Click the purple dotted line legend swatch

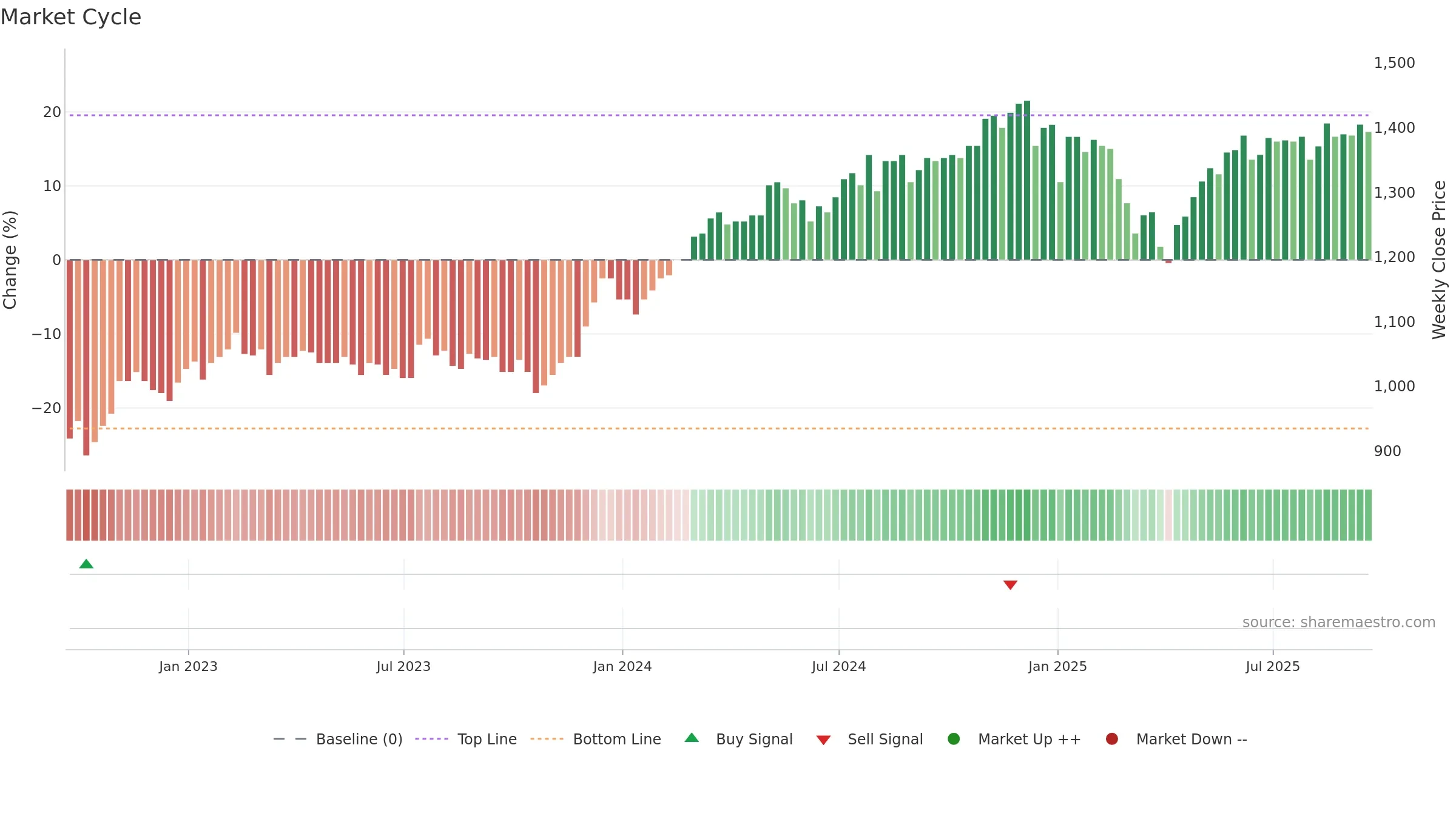point(431,739)
